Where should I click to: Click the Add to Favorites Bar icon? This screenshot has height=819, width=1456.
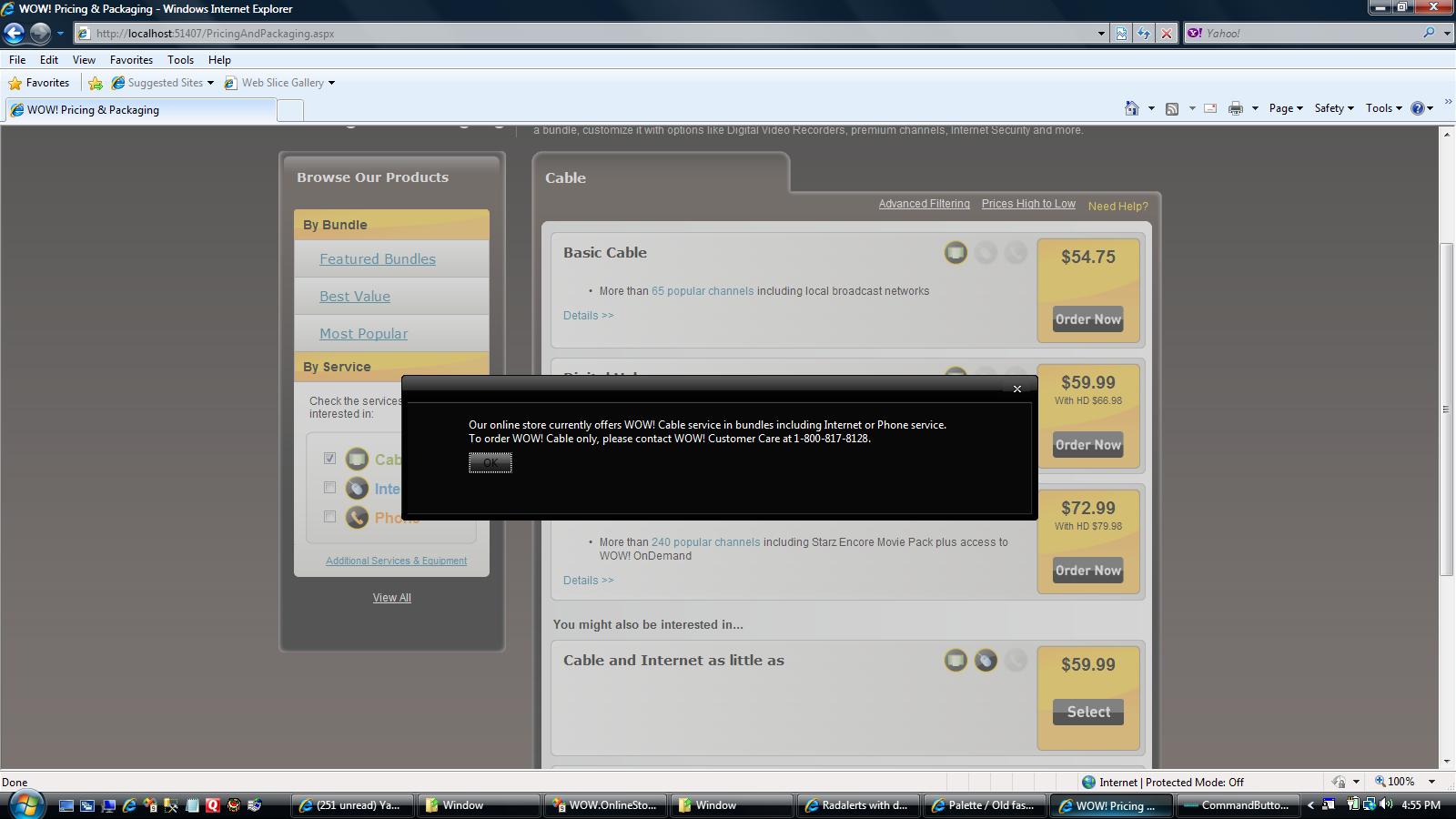tap(96, 83)
